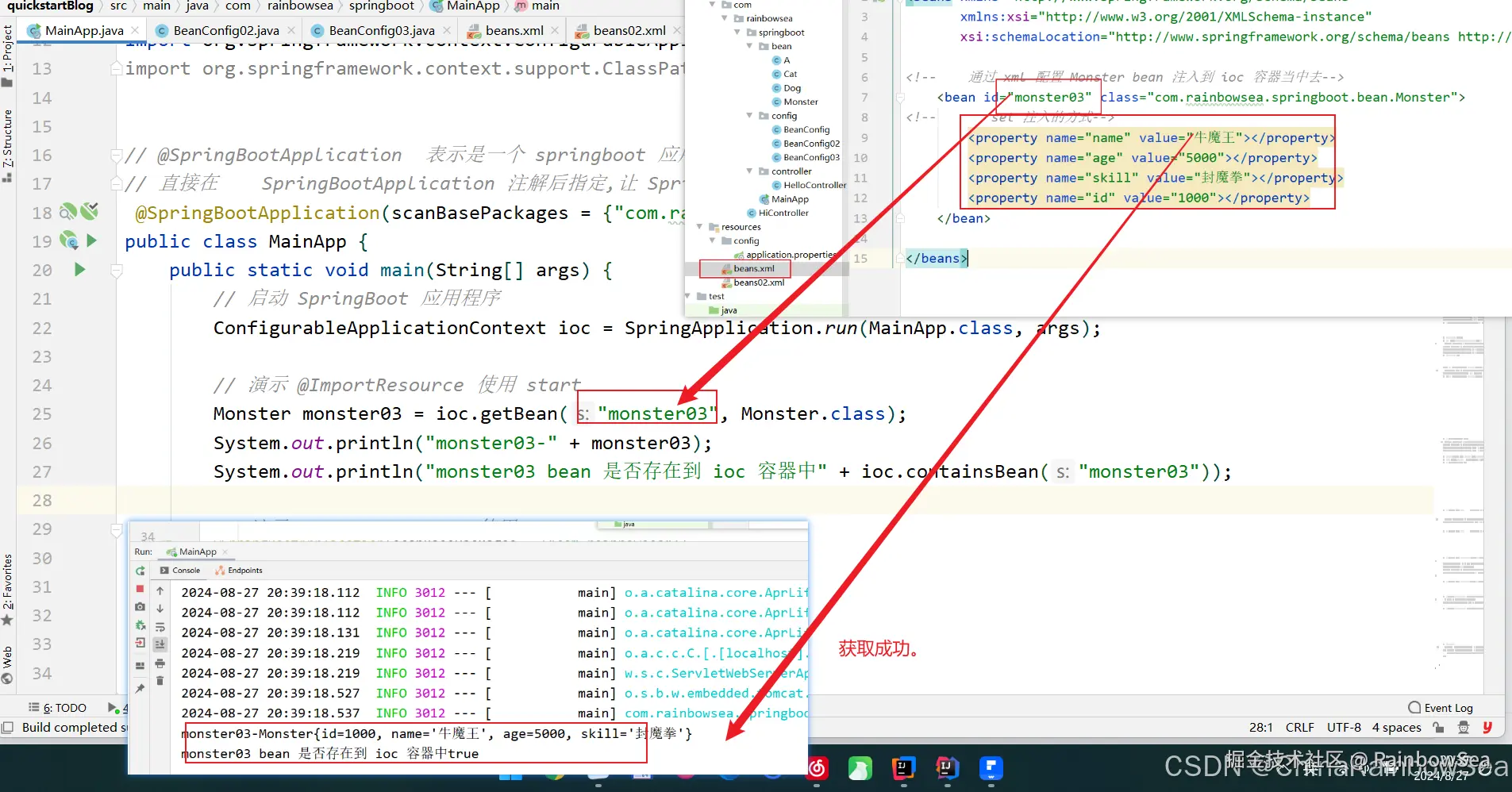Select beans02.xml file in project tree
Viewport: 1512px width, 792px height.
[752, 283]
